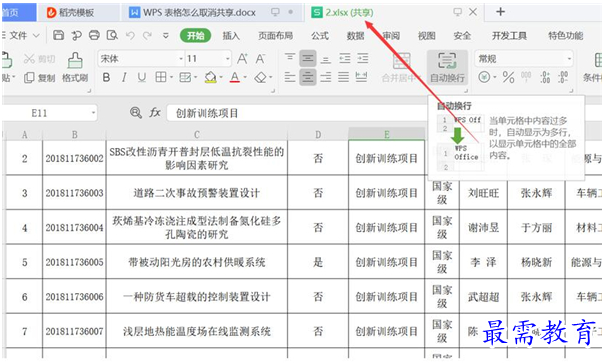Click the Undo arrow icon
This screenshot has height=364, width=604.
tap(130, 35)
